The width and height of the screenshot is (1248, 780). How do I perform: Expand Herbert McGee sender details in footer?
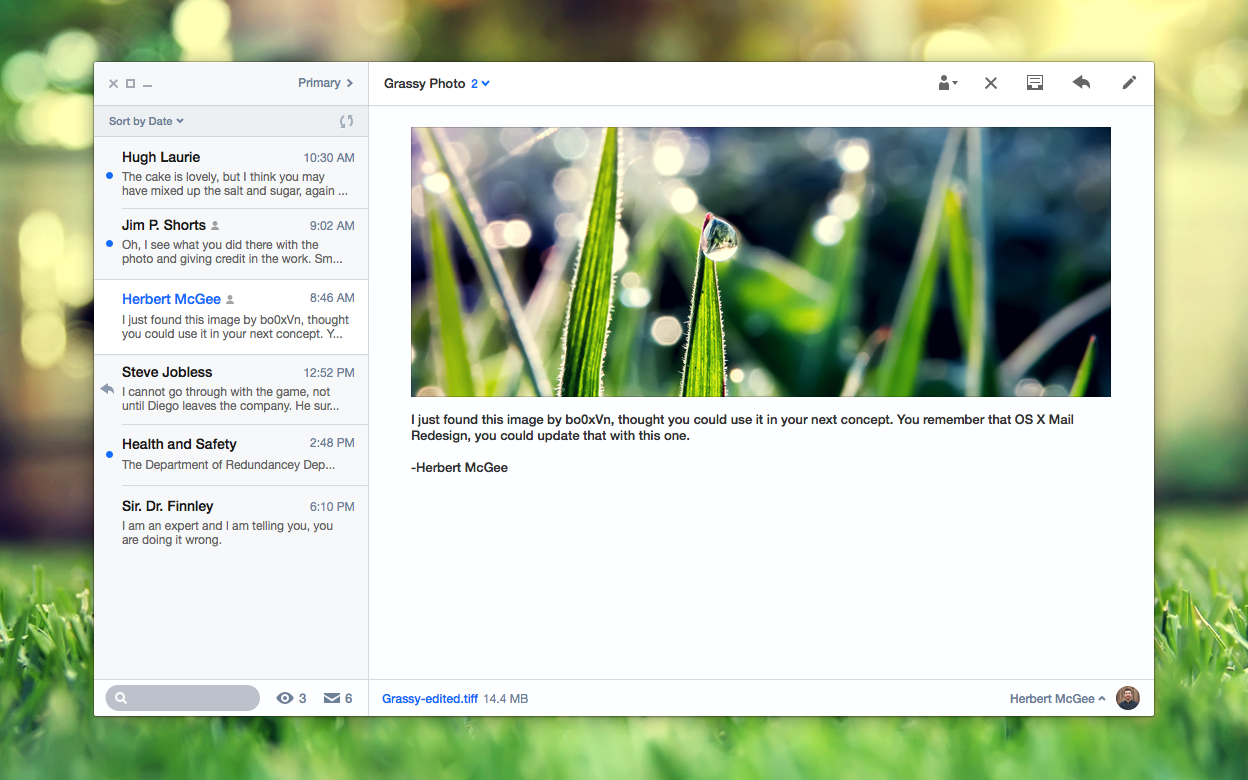click(1058, 699)
